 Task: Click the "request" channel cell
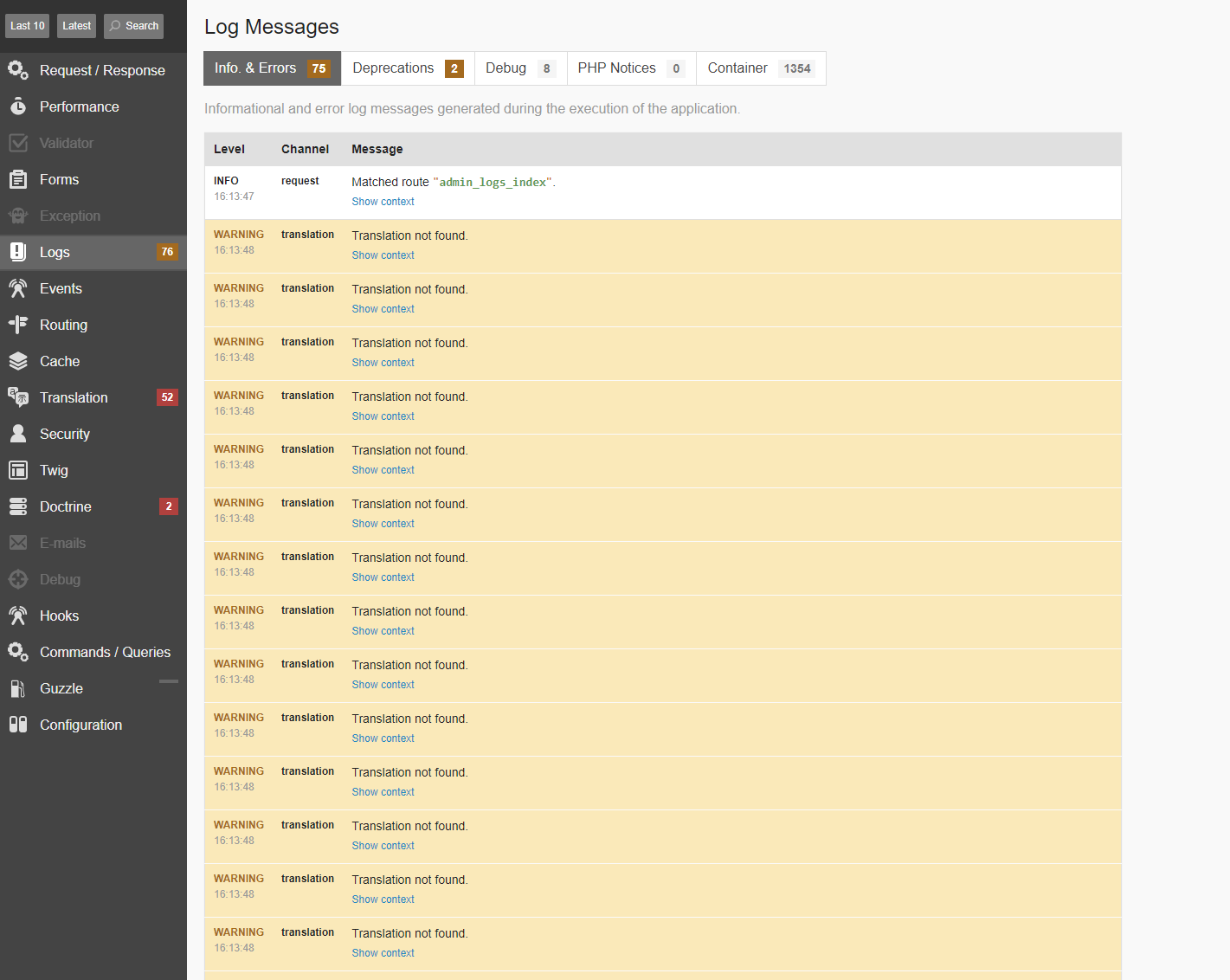300,181
